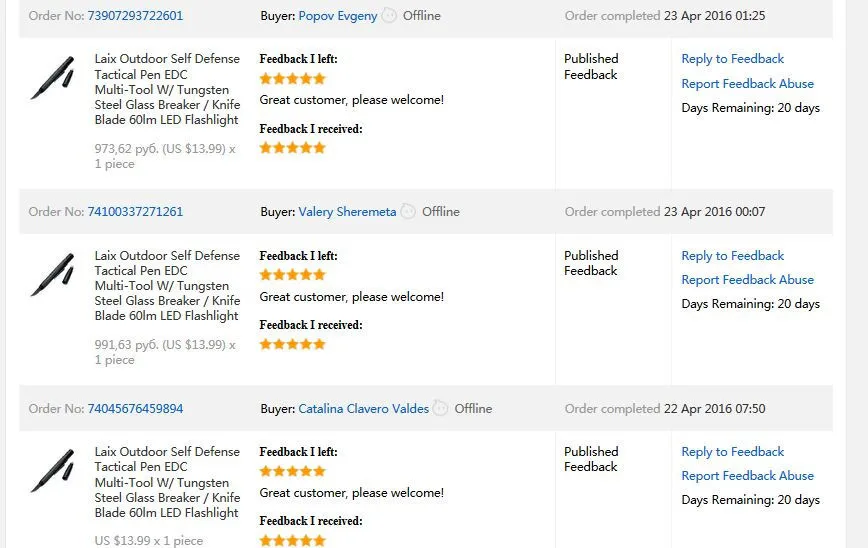
Task: Click received star rating in first order
Action: 292,148
